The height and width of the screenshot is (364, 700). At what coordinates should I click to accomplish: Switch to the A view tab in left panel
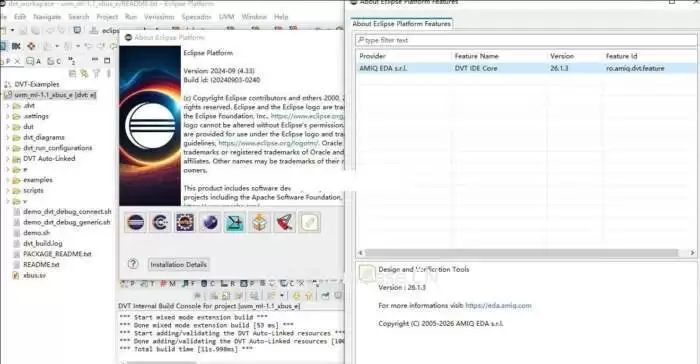[x=34, y=61]
